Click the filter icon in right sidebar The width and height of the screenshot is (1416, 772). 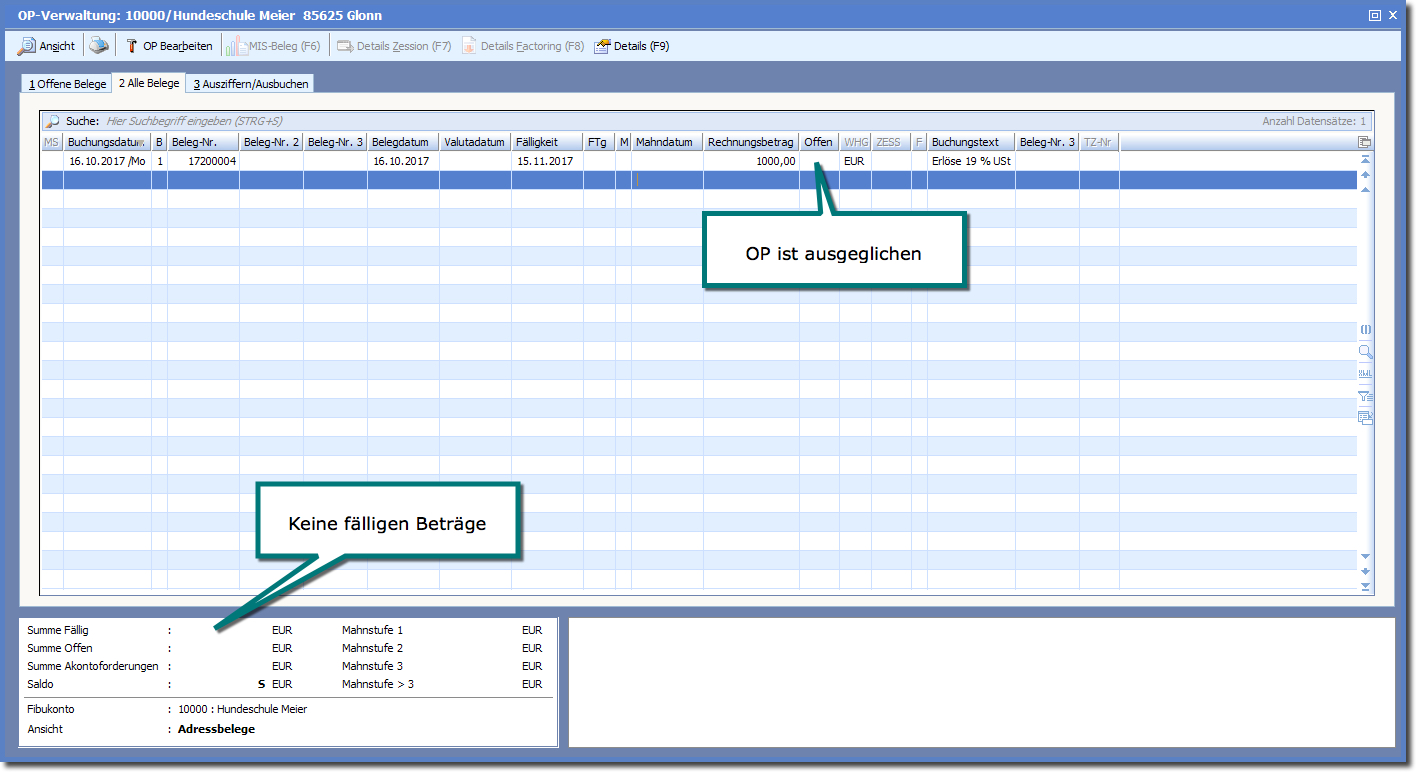[1365, 396]
